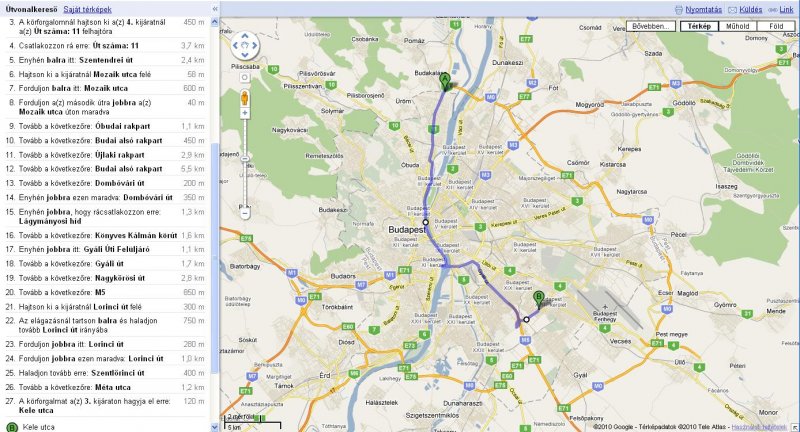Switch to Föld earth view
Viewport: 800px width, 432px height.
(776, 26)
